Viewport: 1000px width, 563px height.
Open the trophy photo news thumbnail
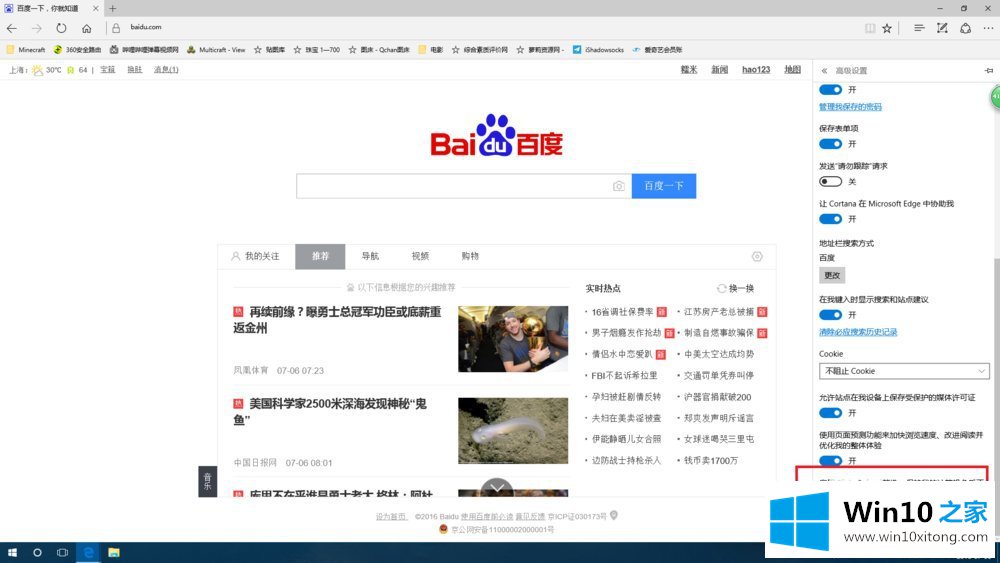[x=513, y=339]
